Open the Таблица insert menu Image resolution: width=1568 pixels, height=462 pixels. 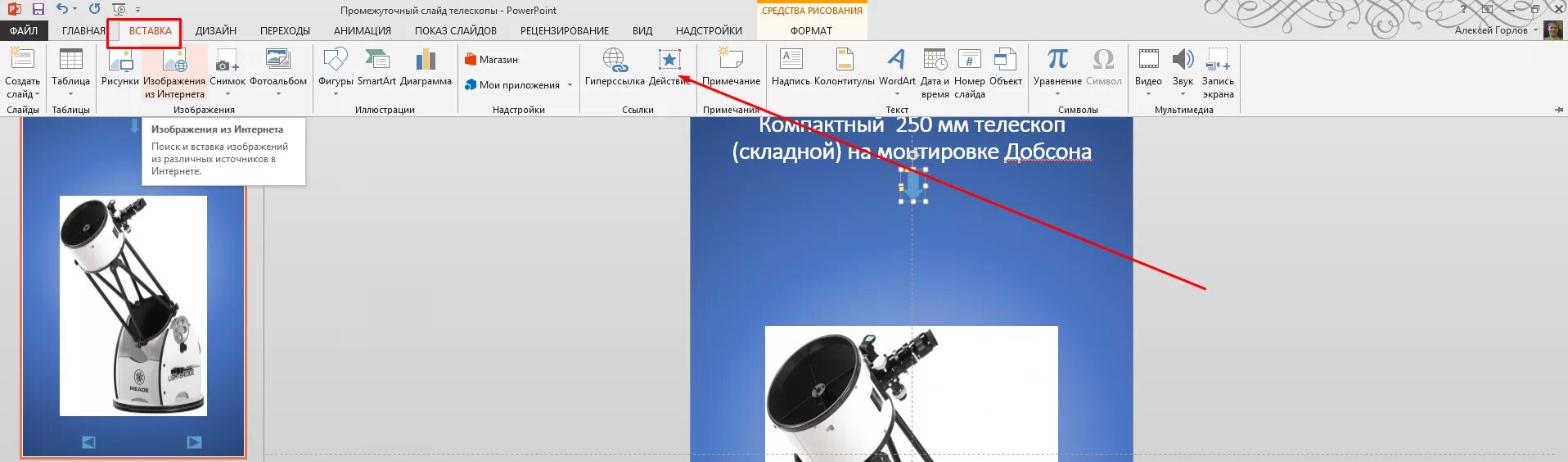click(x=71, y=72)
